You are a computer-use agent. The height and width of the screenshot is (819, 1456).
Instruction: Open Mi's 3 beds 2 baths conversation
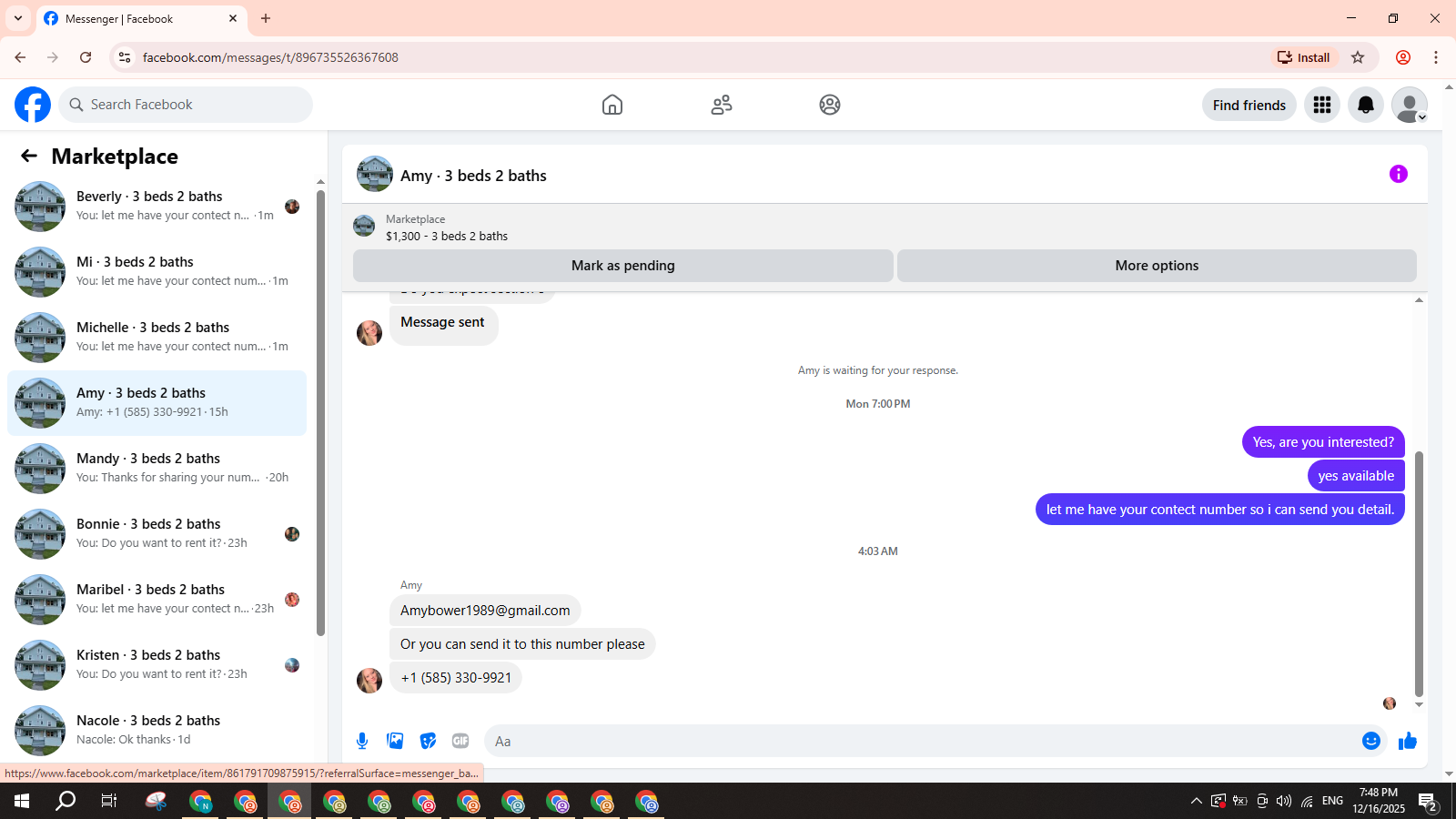click(157, 272)
